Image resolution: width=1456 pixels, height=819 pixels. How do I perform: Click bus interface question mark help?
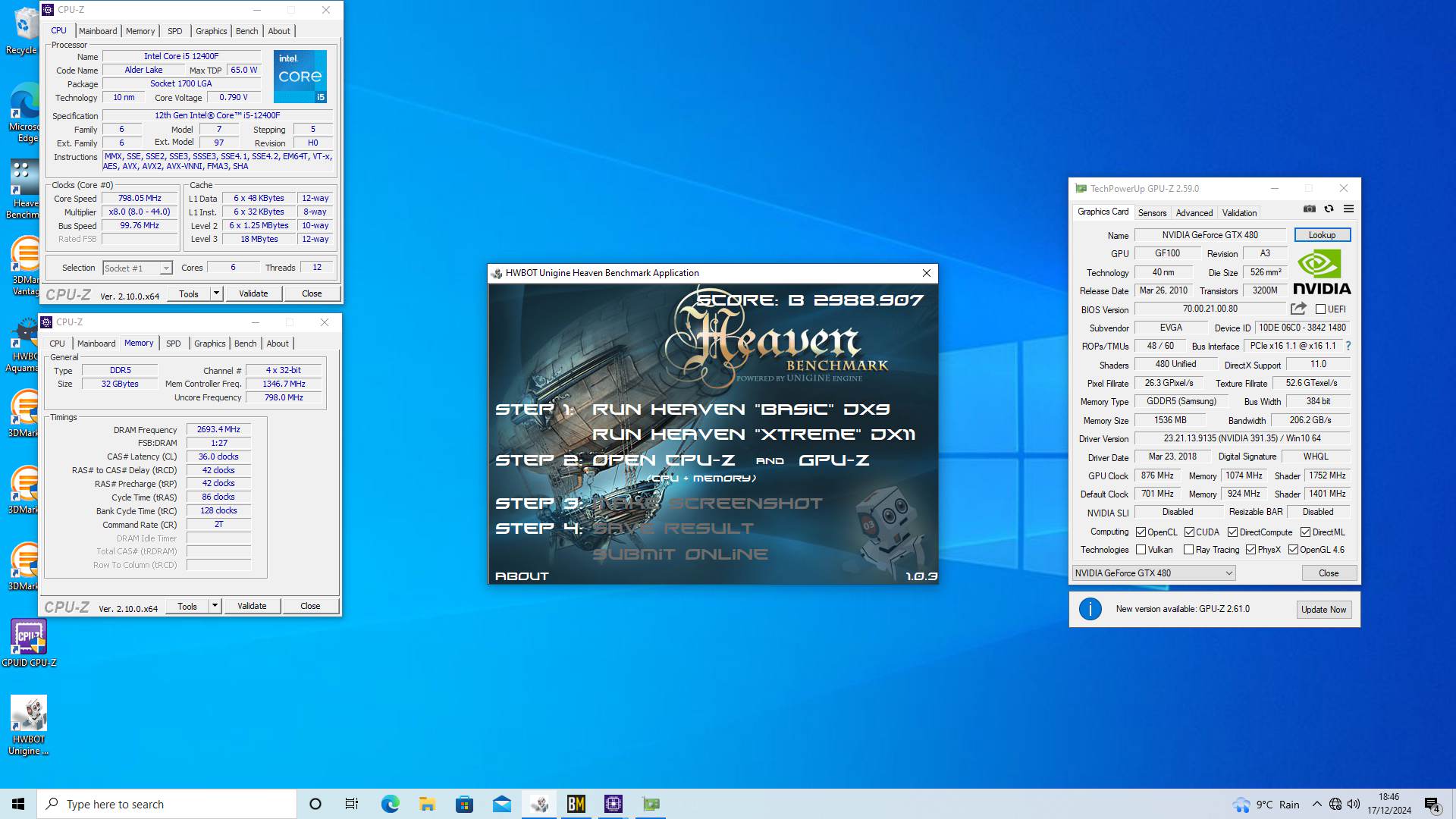coord(1348,346)
